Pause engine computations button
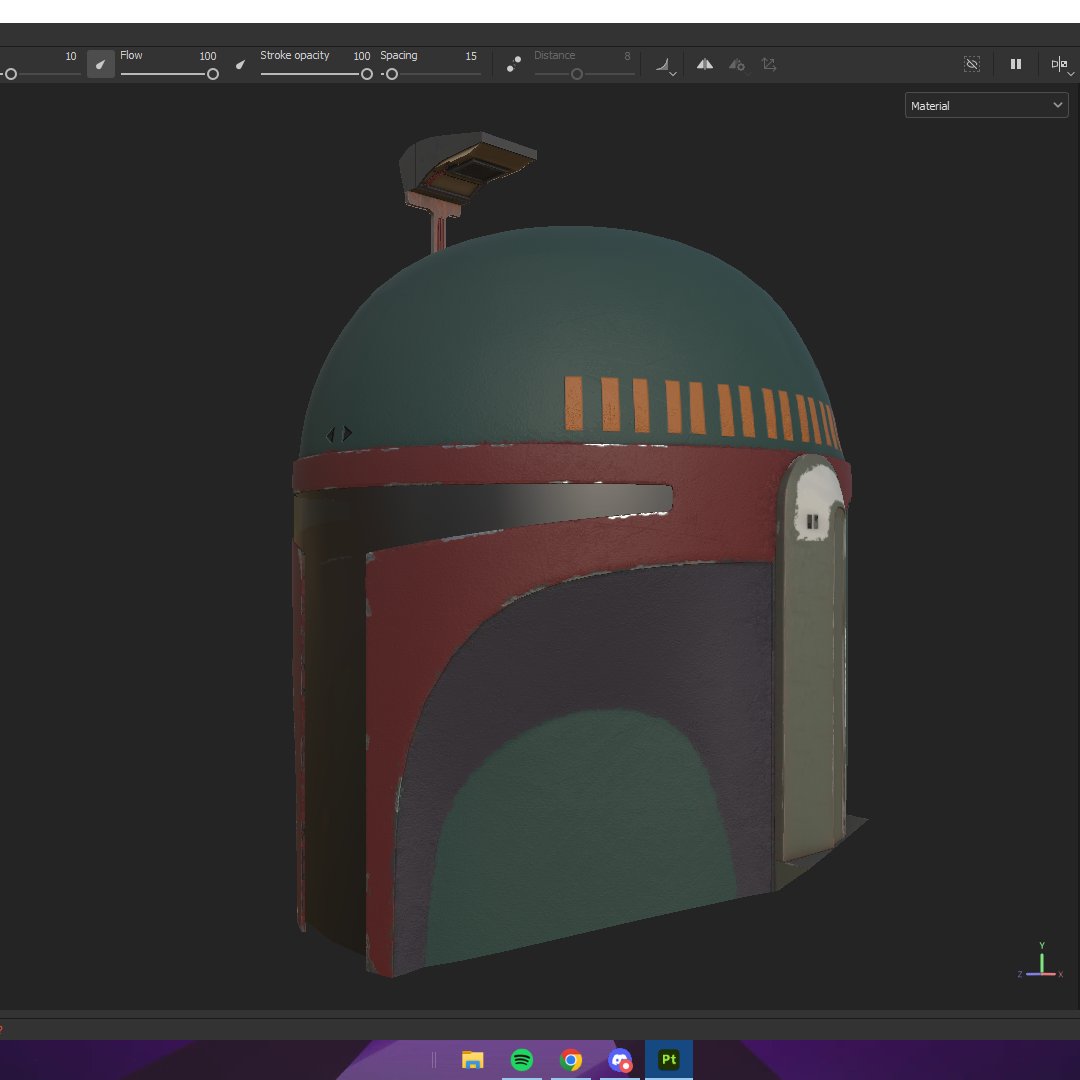 click(1016, 64)
